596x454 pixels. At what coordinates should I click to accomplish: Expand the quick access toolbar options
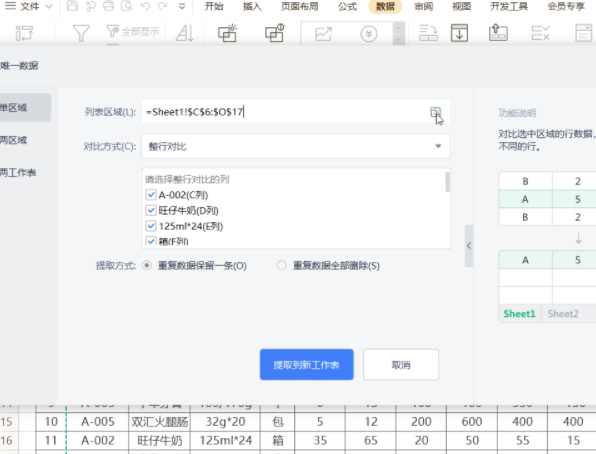tap(182, 6)
